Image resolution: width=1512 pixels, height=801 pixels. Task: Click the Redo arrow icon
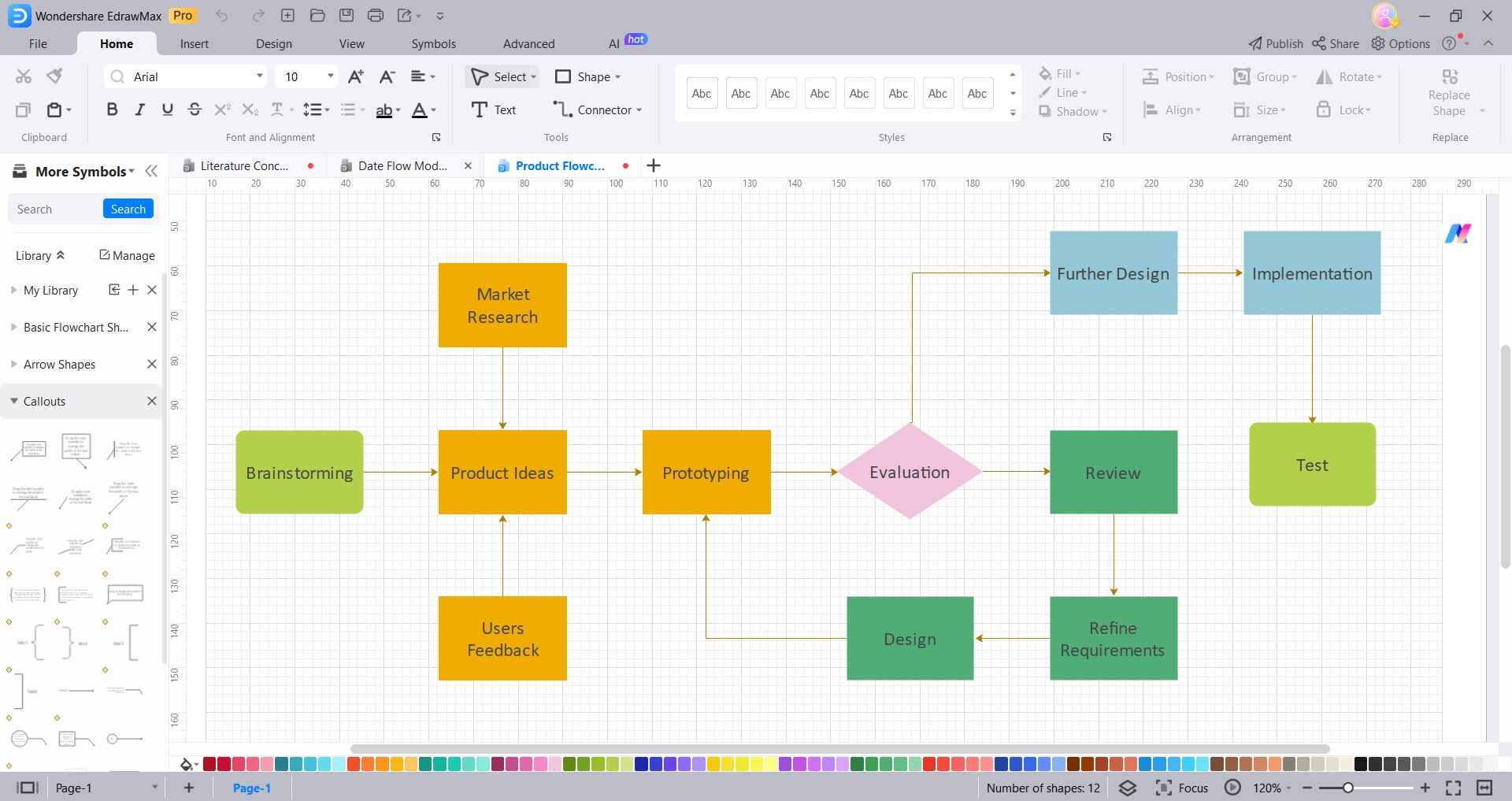[x=258, y=16]
